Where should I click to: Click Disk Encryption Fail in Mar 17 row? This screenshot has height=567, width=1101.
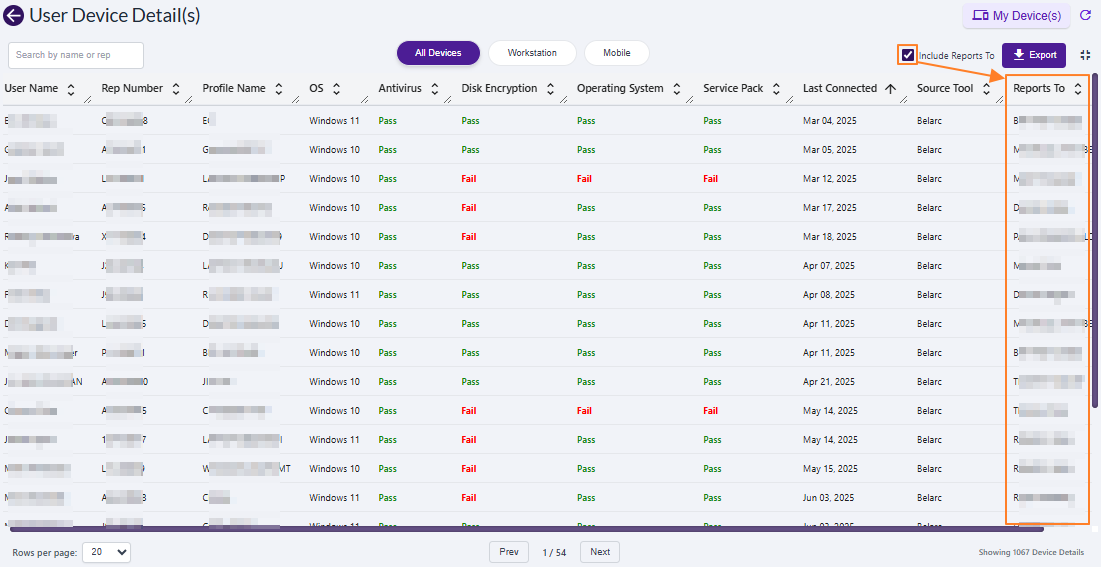469,208
